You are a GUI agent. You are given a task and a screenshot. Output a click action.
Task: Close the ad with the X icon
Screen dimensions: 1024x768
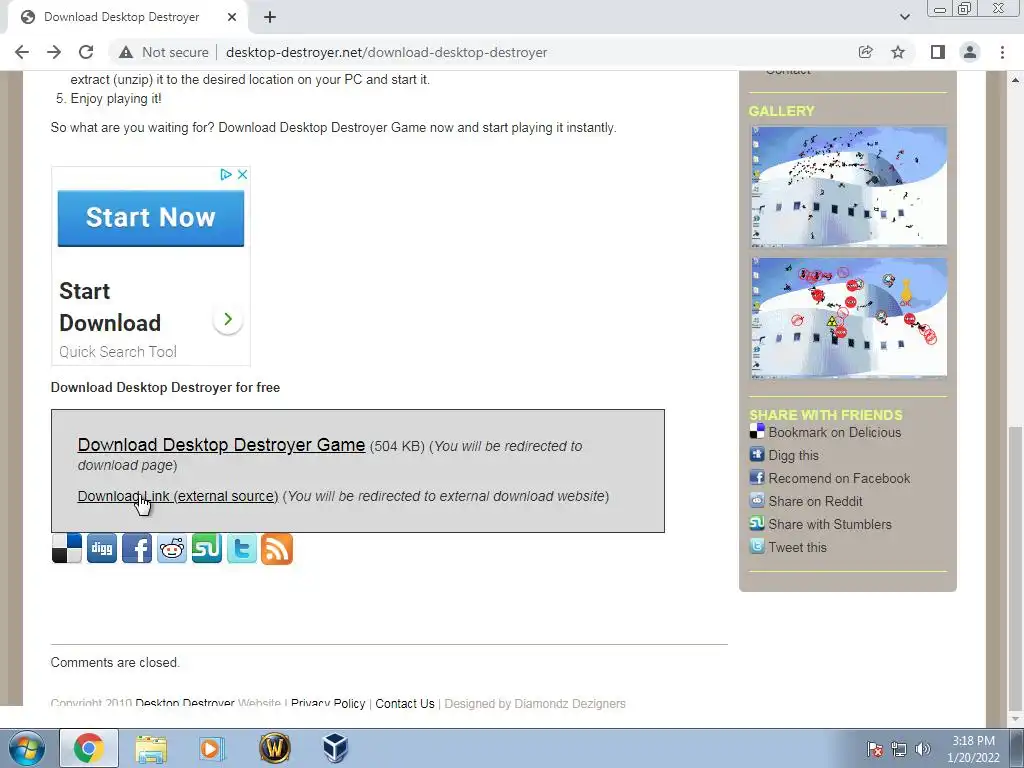tap(242, 174)
